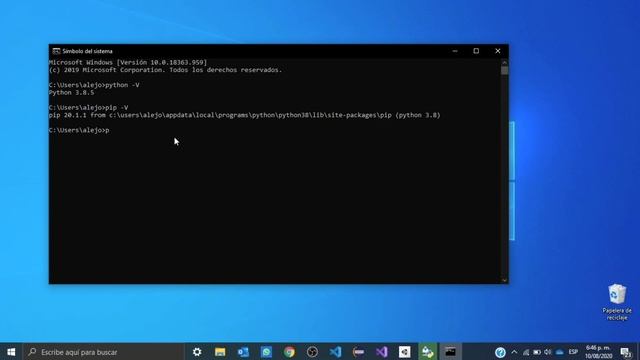The height and width of the screenshot is (360, 640).
Task: Launch purple Visual Studio from taskbar
Action: [x=382, y=352]
